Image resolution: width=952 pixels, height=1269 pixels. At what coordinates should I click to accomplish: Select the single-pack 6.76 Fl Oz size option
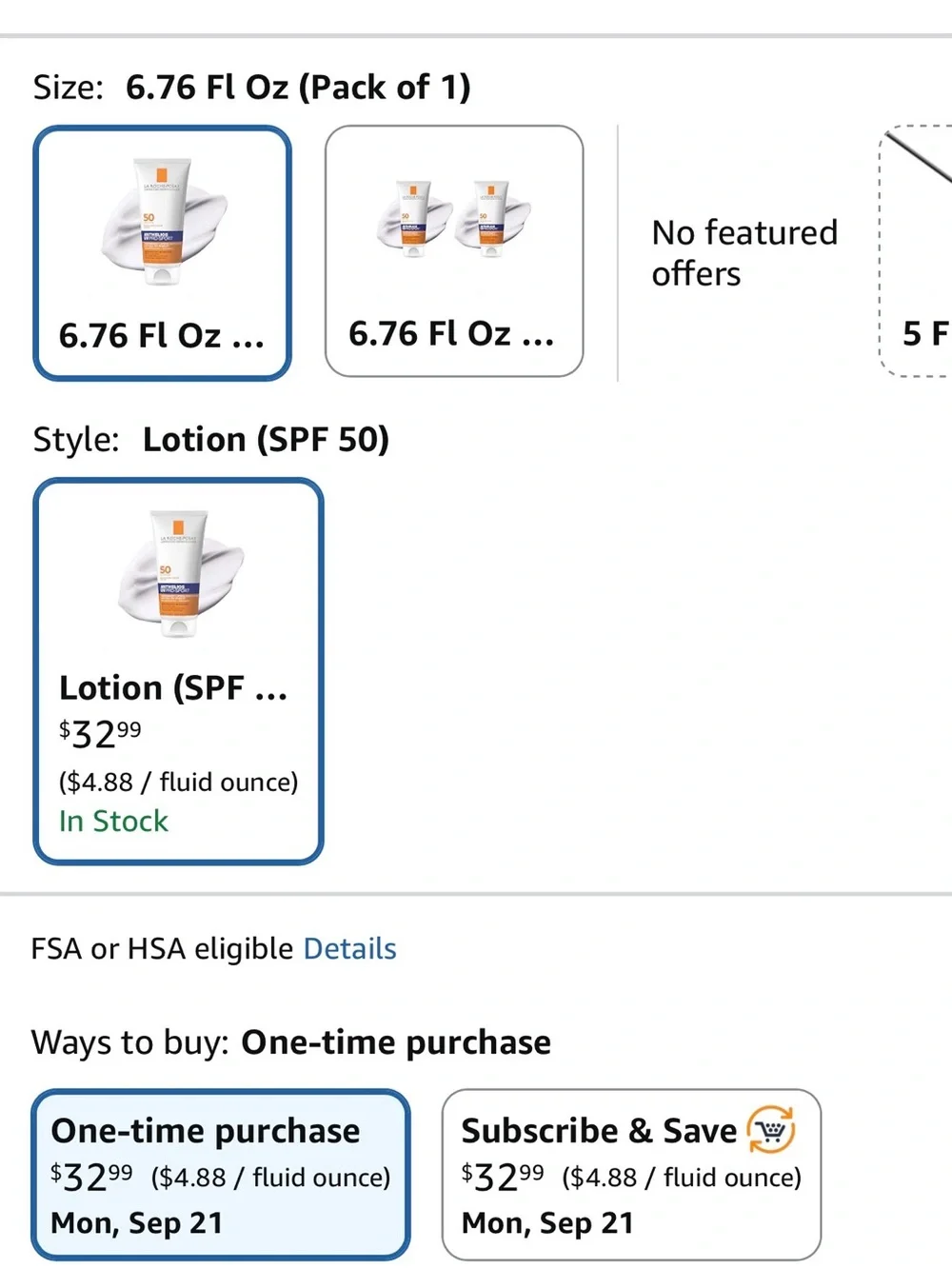[x=162, y=253]
